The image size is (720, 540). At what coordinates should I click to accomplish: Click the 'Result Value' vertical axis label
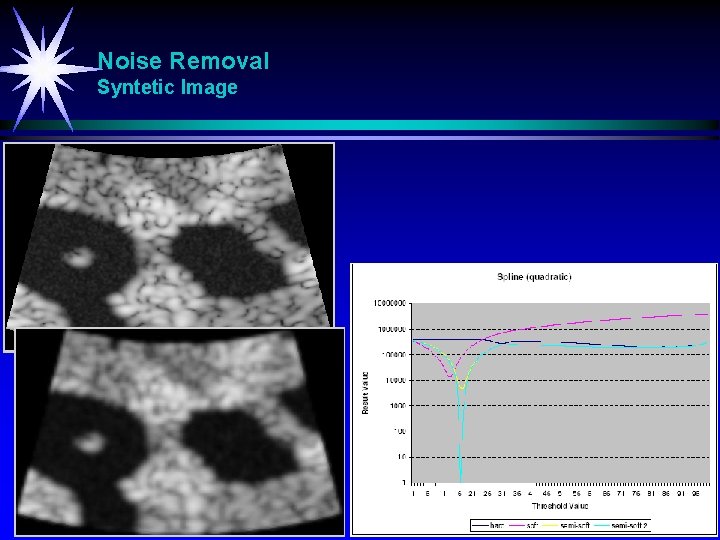coord(366,393)
